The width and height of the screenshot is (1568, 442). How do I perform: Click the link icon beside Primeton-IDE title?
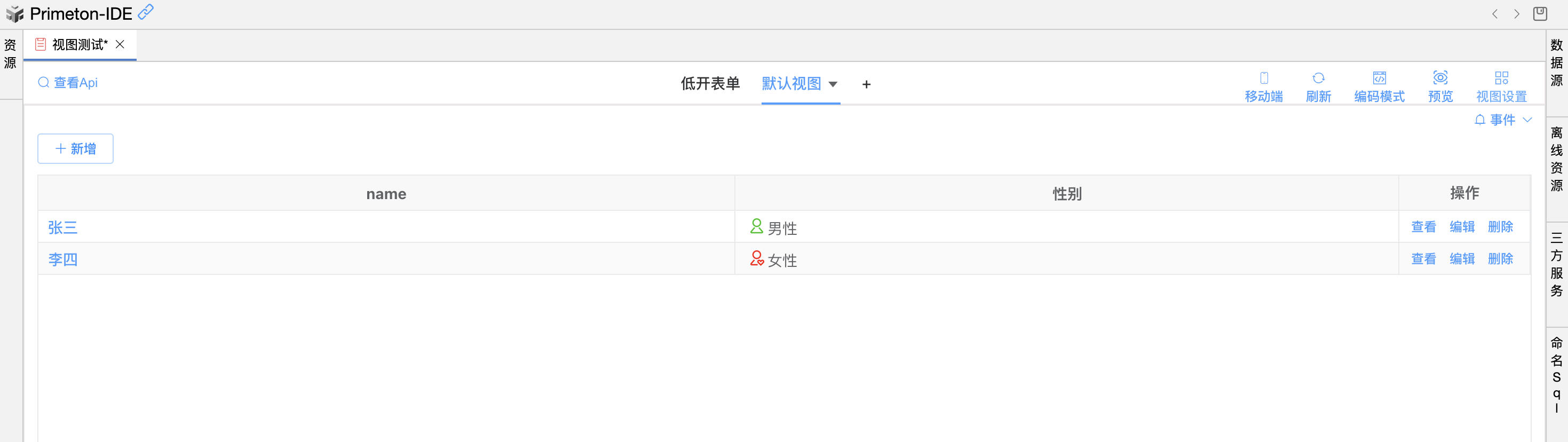(x=146, y=12)
